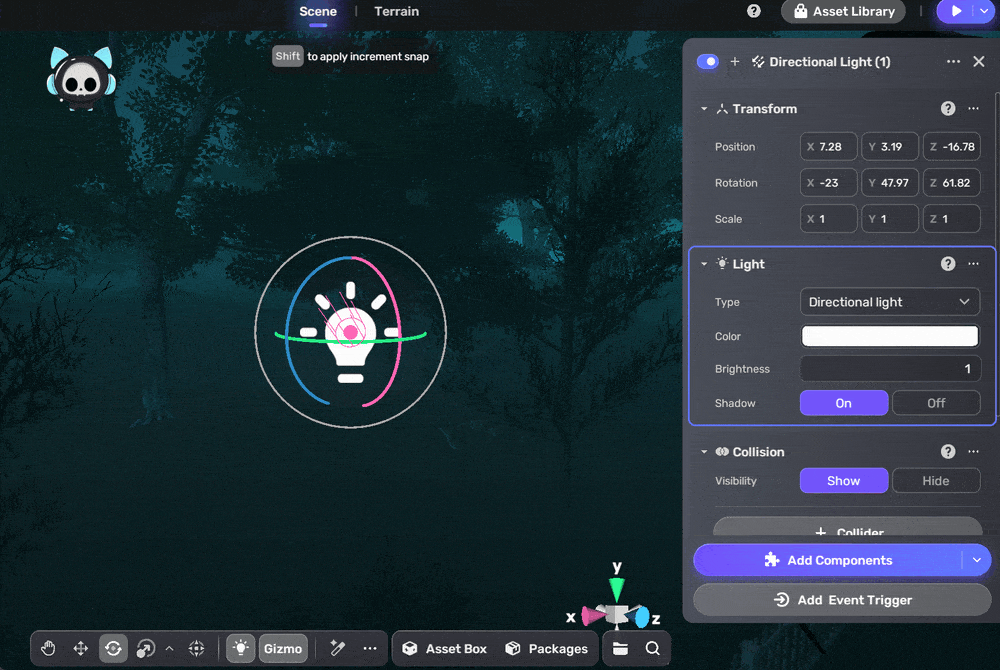Viewport: 1000px width, 670px height.
Task: Open the search magnifier in bottom bar
Action: [653, 649]
